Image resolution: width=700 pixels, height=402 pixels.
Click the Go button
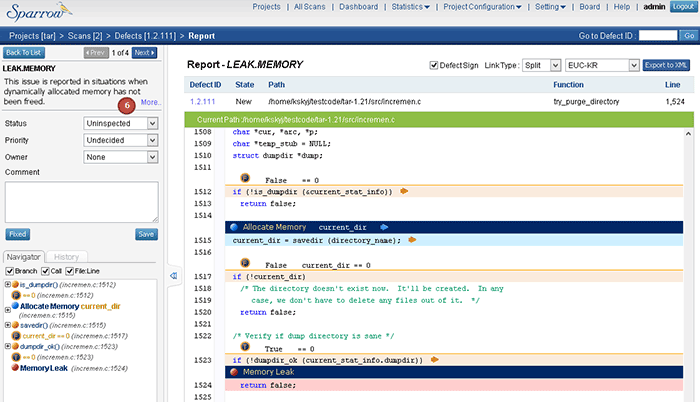689,36
